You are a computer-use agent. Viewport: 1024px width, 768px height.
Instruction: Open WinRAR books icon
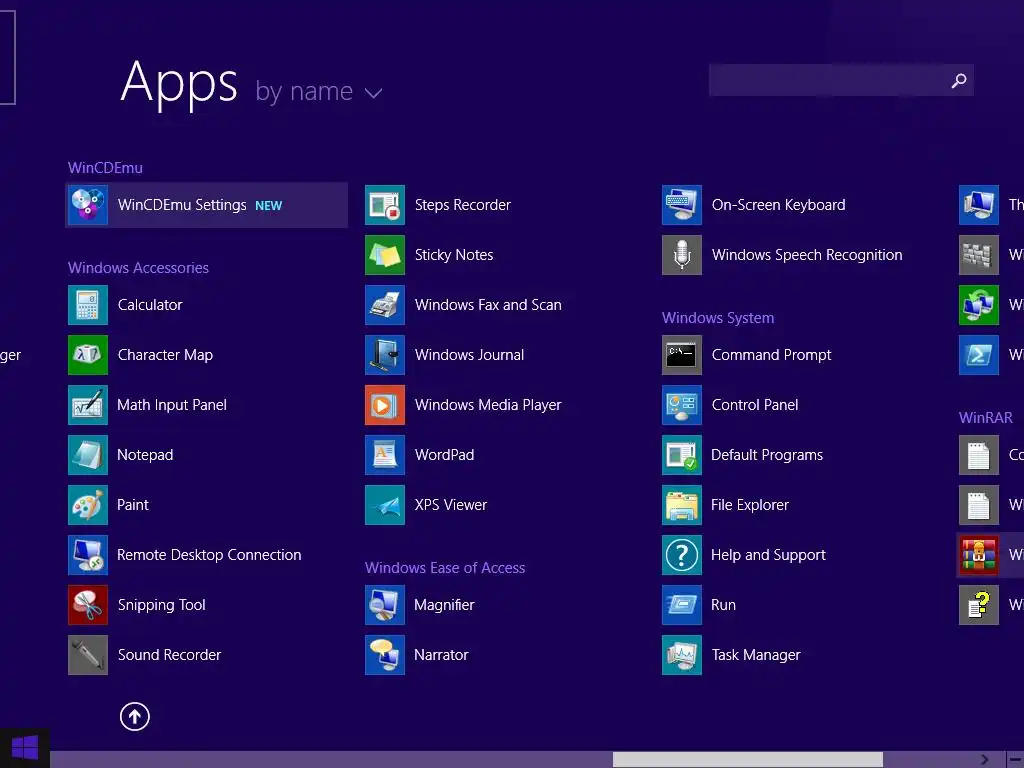pos(978,555)
